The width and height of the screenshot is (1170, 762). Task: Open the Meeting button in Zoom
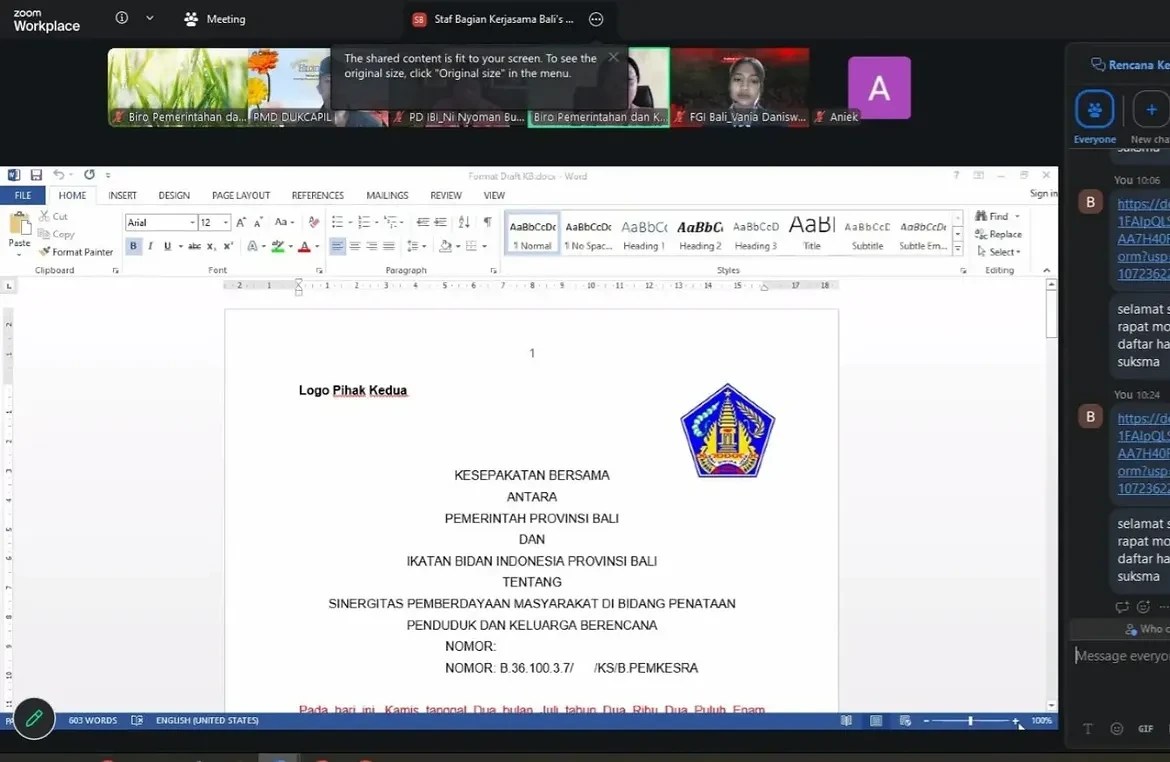pyautogui.click(x=215, y=19)
